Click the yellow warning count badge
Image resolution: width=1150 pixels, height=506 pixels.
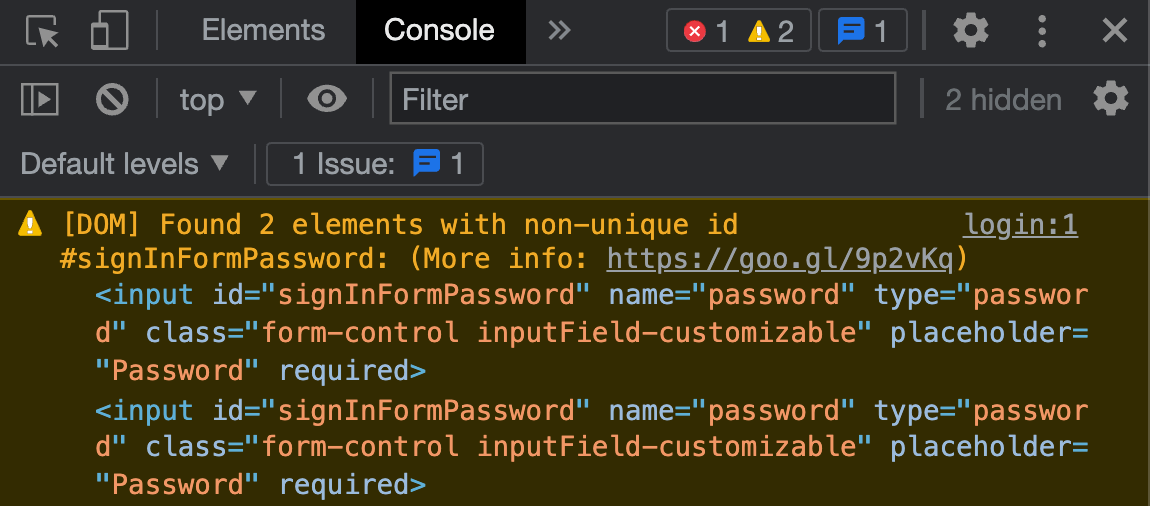[770, 32]
